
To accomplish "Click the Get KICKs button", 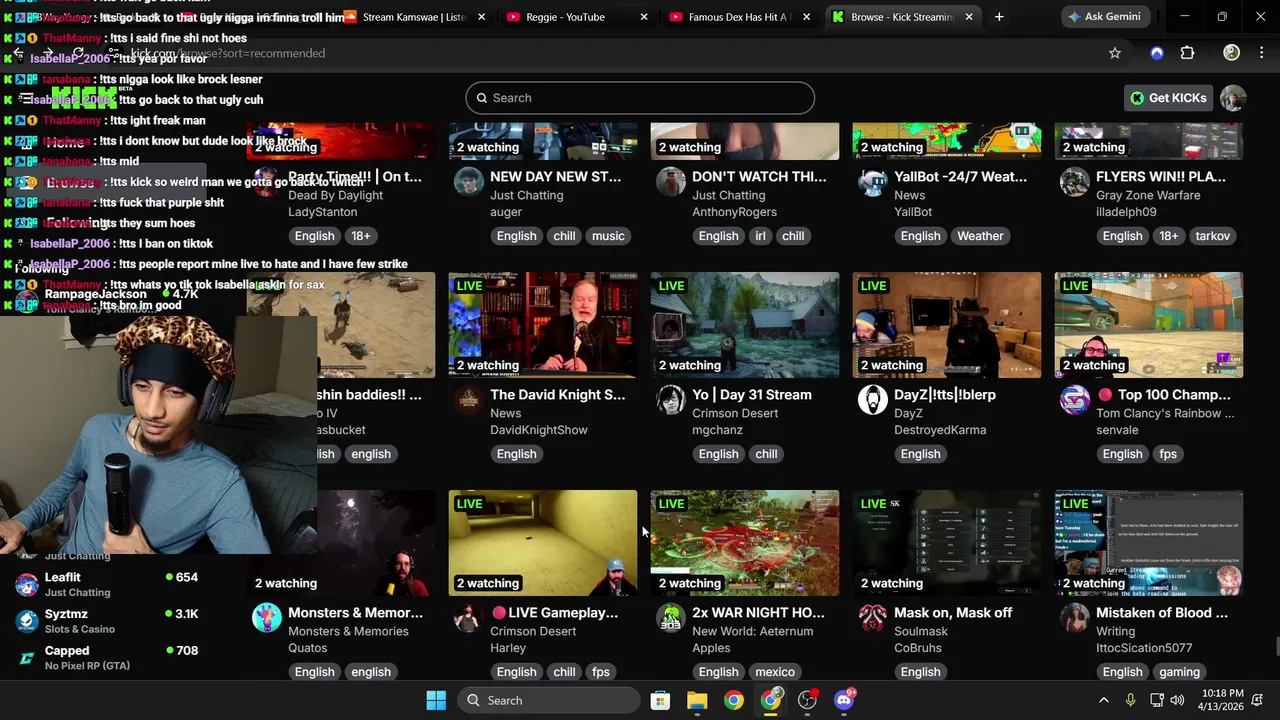I will (x=1167, y=98).
